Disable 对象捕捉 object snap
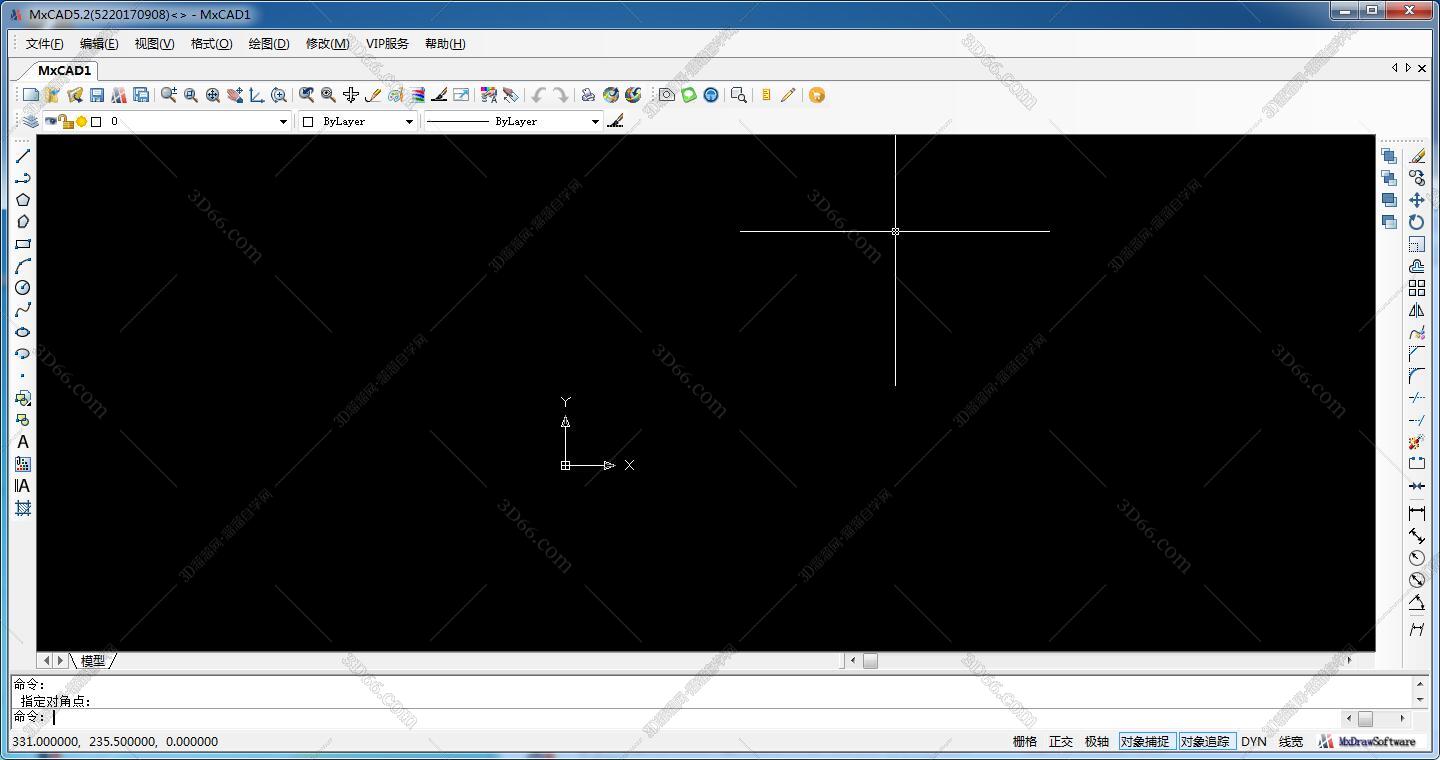1440x760 pixels. pyautogui.click(x=1144, y=742)
